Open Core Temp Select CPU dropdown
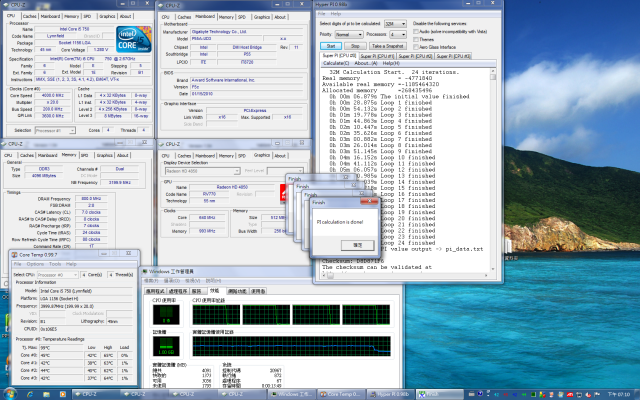Viewport: 640px width, 400px height. [57, 275]
